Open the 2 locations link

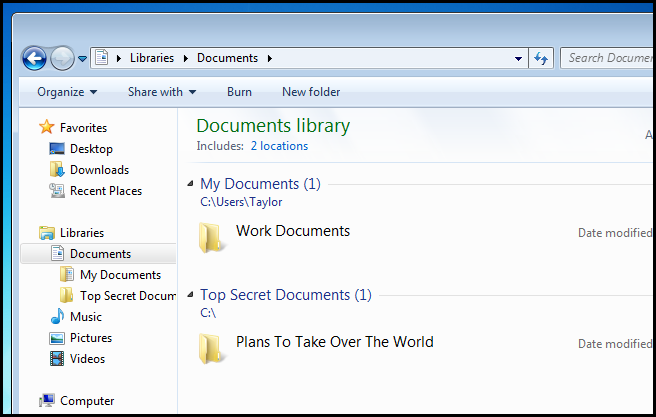279,146
